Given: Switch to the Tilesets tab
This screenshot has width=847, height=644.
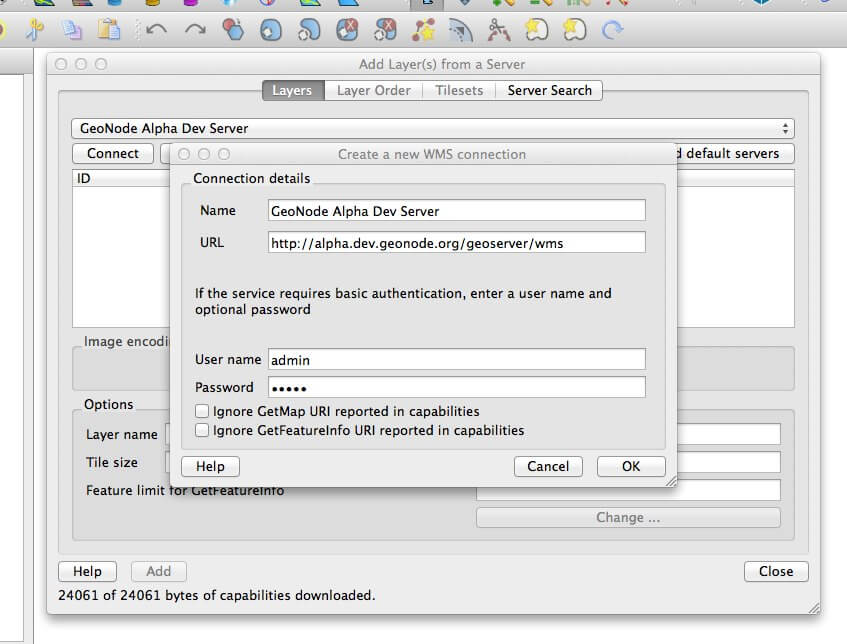Looking at the screenshot, I should [x=459, y=90].
